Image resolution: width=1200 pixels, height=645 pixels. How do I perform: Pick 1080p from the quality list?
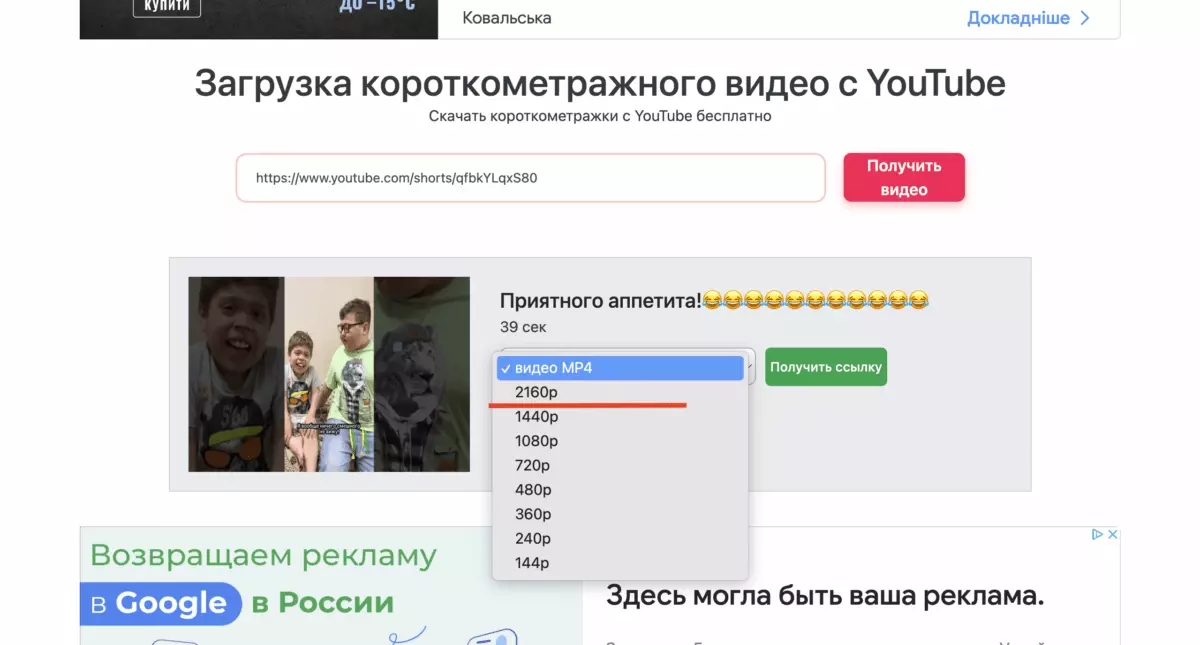tap(621, 441)
